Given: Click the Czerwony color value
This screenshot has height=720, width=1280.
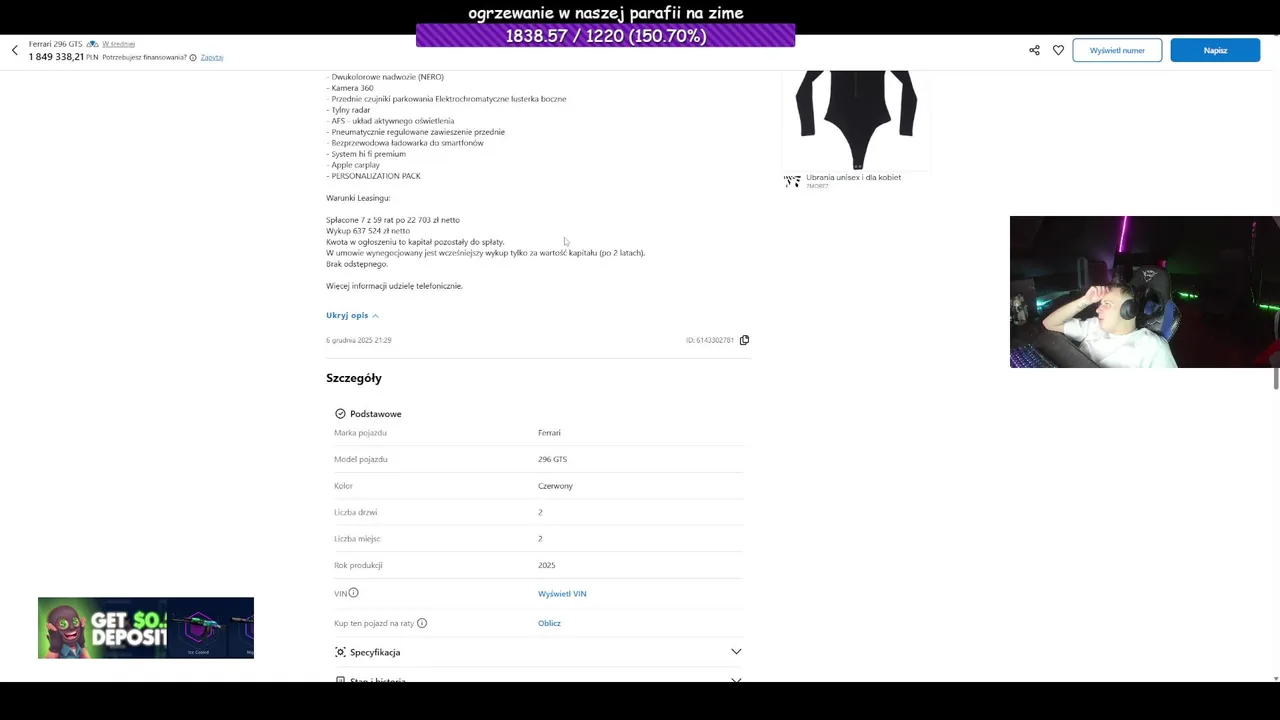Looking at the screenshot, I should click(555, 486).
